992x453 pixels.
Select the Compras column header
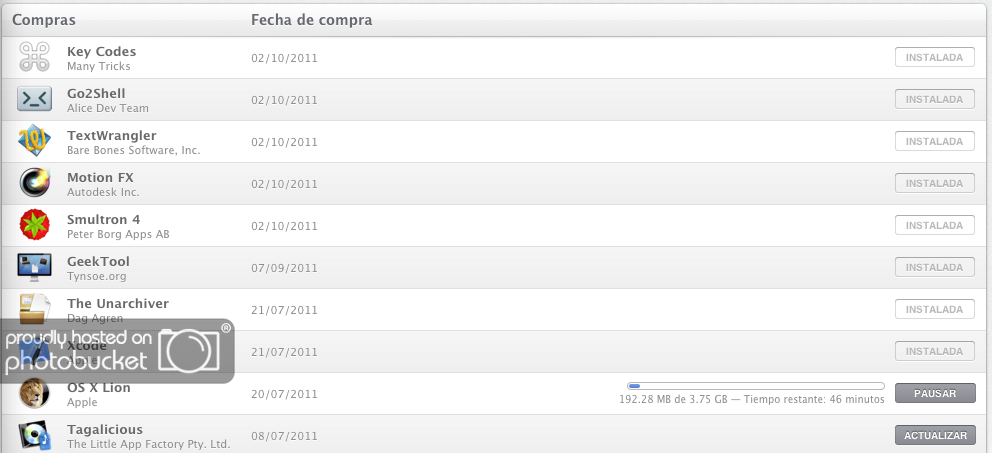pos(44,20)
